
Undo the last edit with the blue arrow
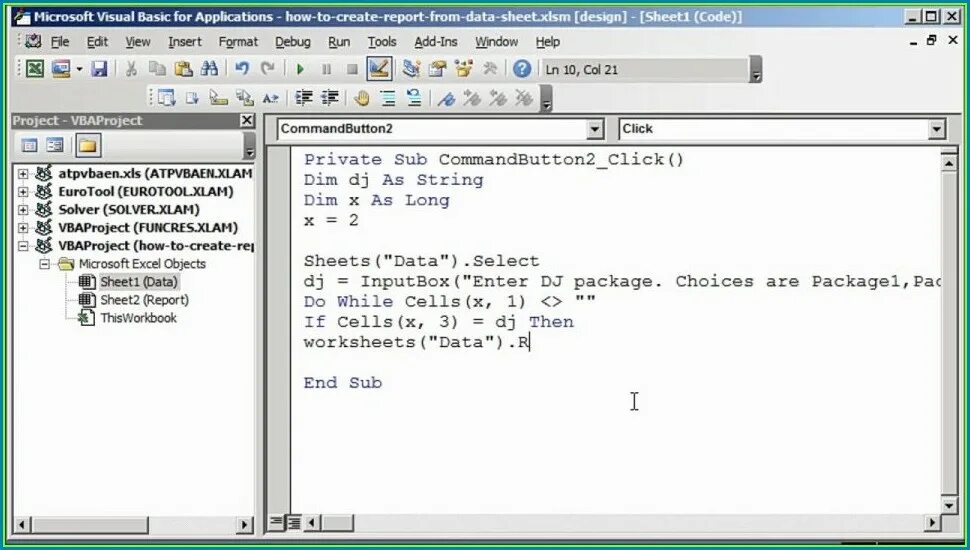coord(242,69)
